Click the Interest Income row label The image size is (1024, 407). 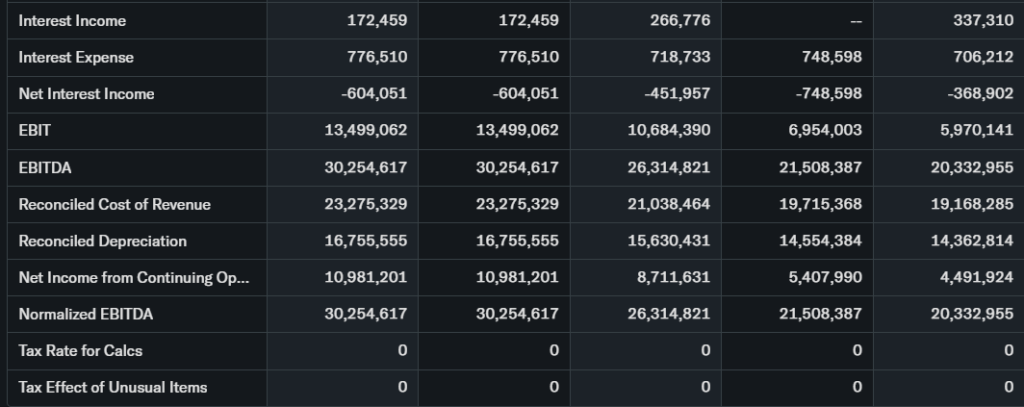pos(73,20)
